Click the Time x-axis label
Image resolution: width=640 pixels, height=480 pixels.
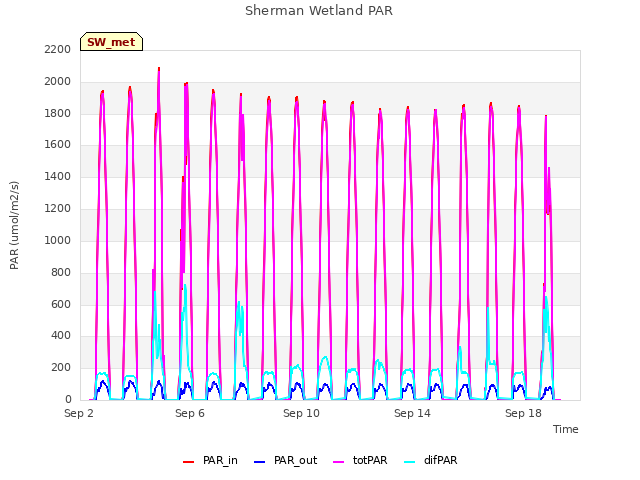(566, 429)
